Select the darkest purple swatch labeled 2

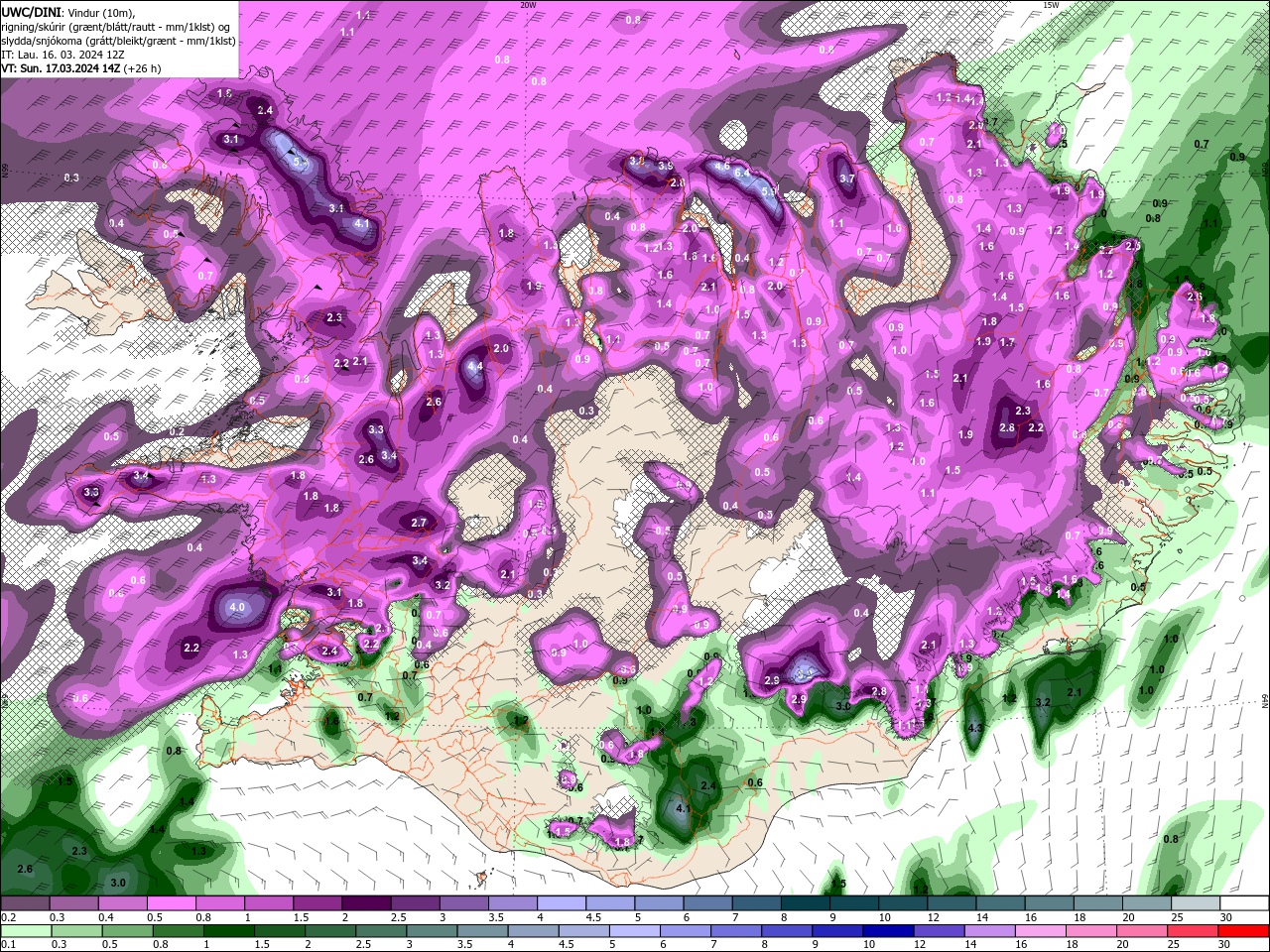coord(366,903)
